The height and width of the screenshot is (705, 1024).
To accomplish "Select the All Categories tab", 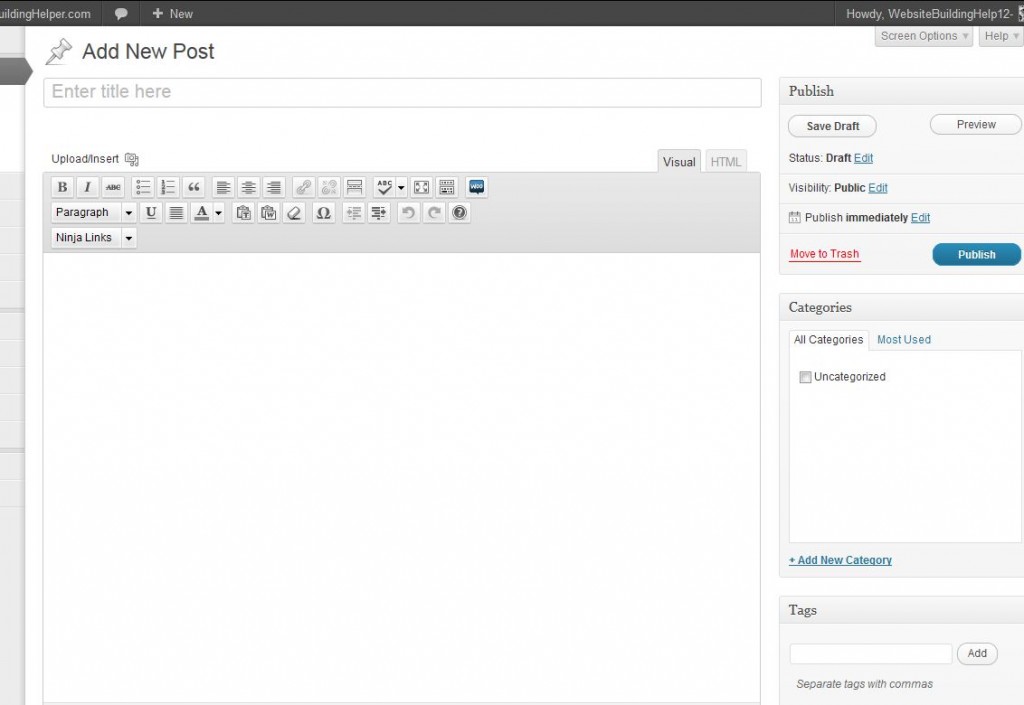I will pos(828,339).
